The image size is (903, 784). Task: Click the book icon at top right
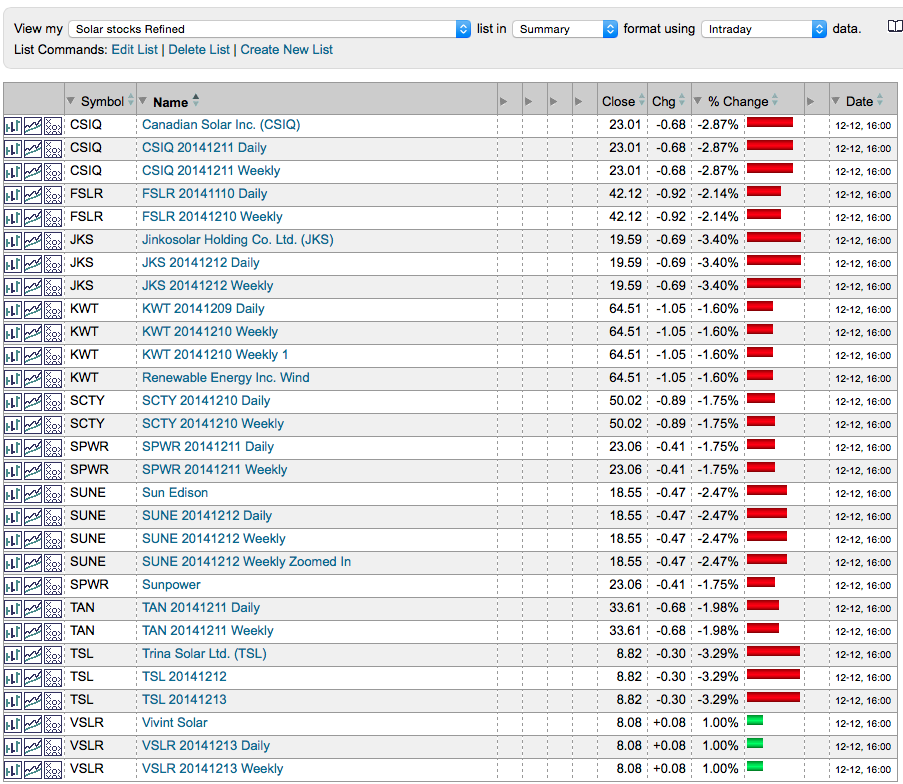[894, 27]
